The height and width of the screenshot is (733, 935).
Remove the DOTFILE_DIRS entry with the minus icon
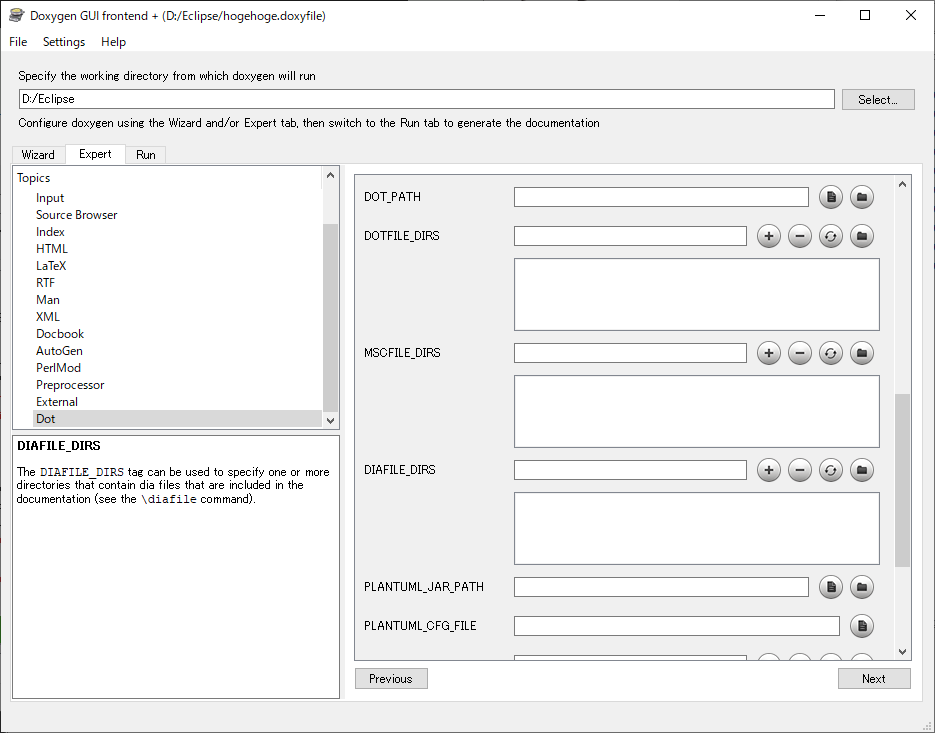[800, 236]
